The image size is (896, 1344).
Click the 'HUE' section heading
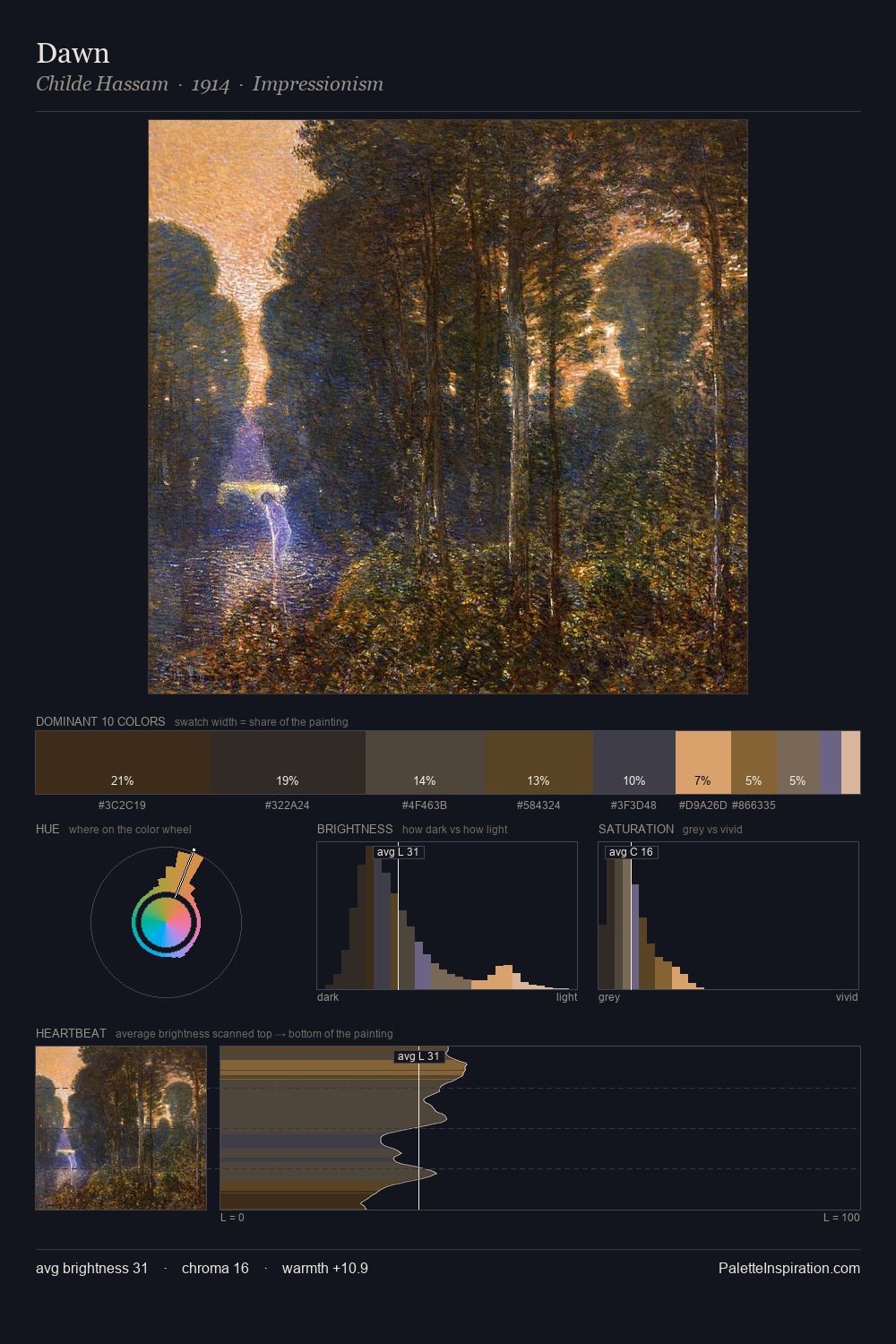[47, 829]
